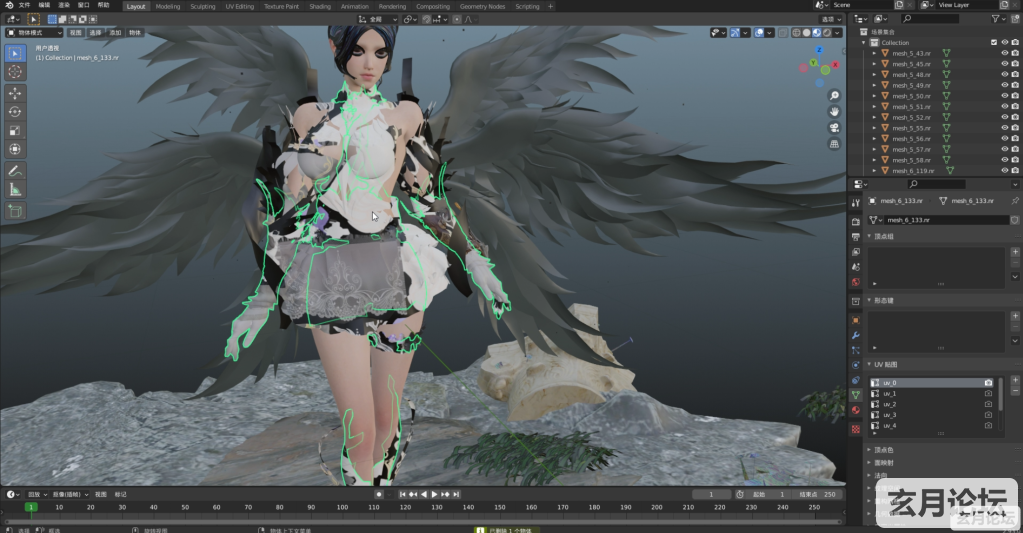This screenshot has height=533, width=1023.
Task: Hide mesh_5_43.nr with its eye icon
Action: tap(1004, 53)
